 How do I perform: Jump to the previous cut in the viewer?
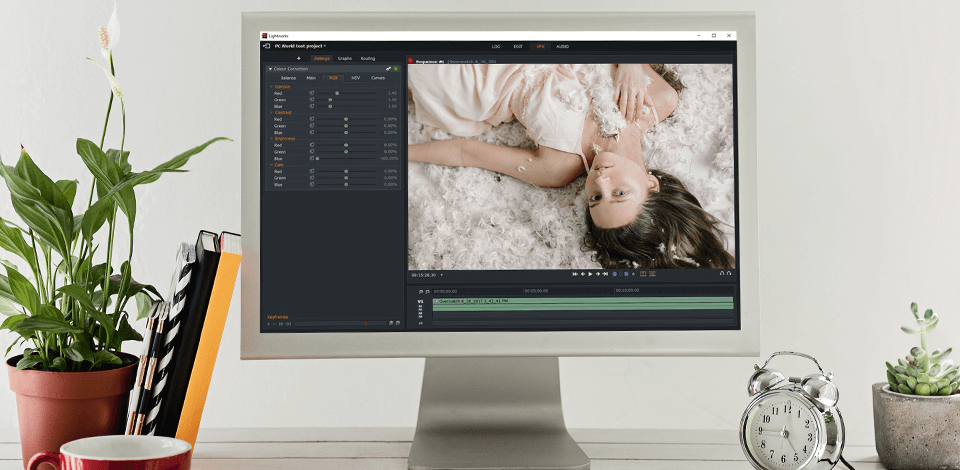tap(576, 274)
